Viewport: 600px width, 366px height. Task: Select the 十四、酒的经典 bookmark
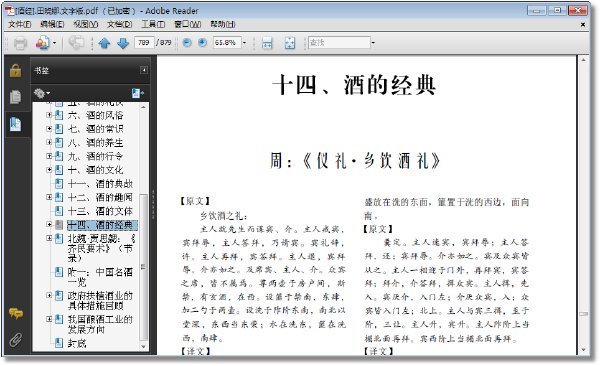point(101,225)
